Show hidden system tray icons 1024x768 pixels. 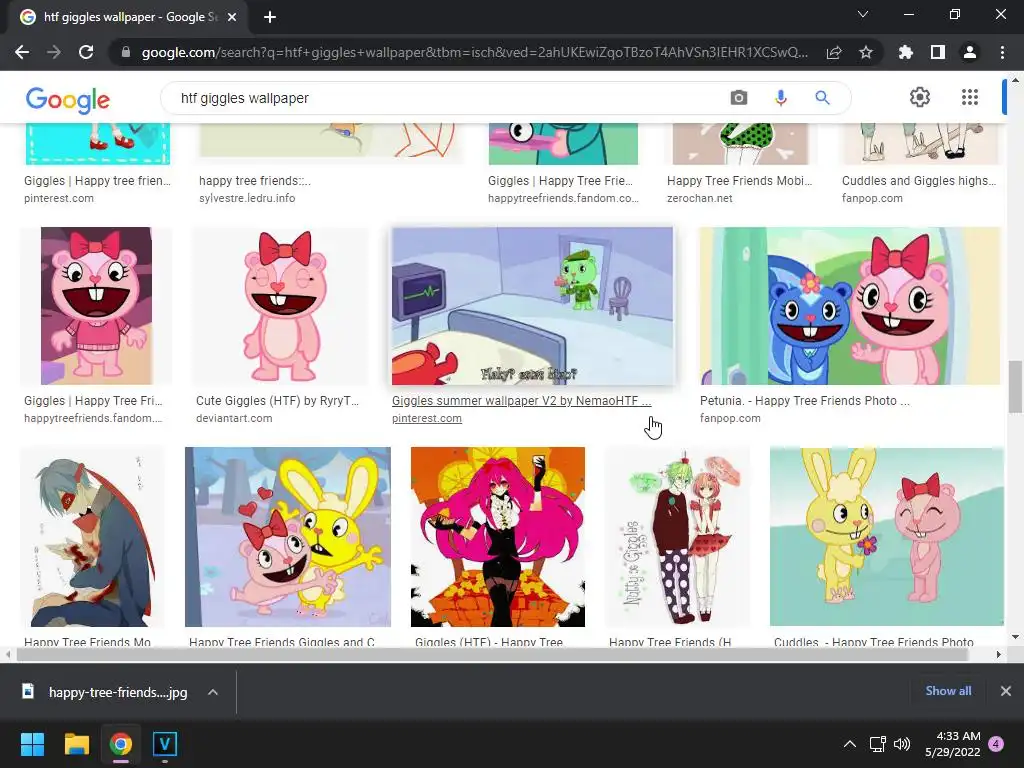[850, 744]
